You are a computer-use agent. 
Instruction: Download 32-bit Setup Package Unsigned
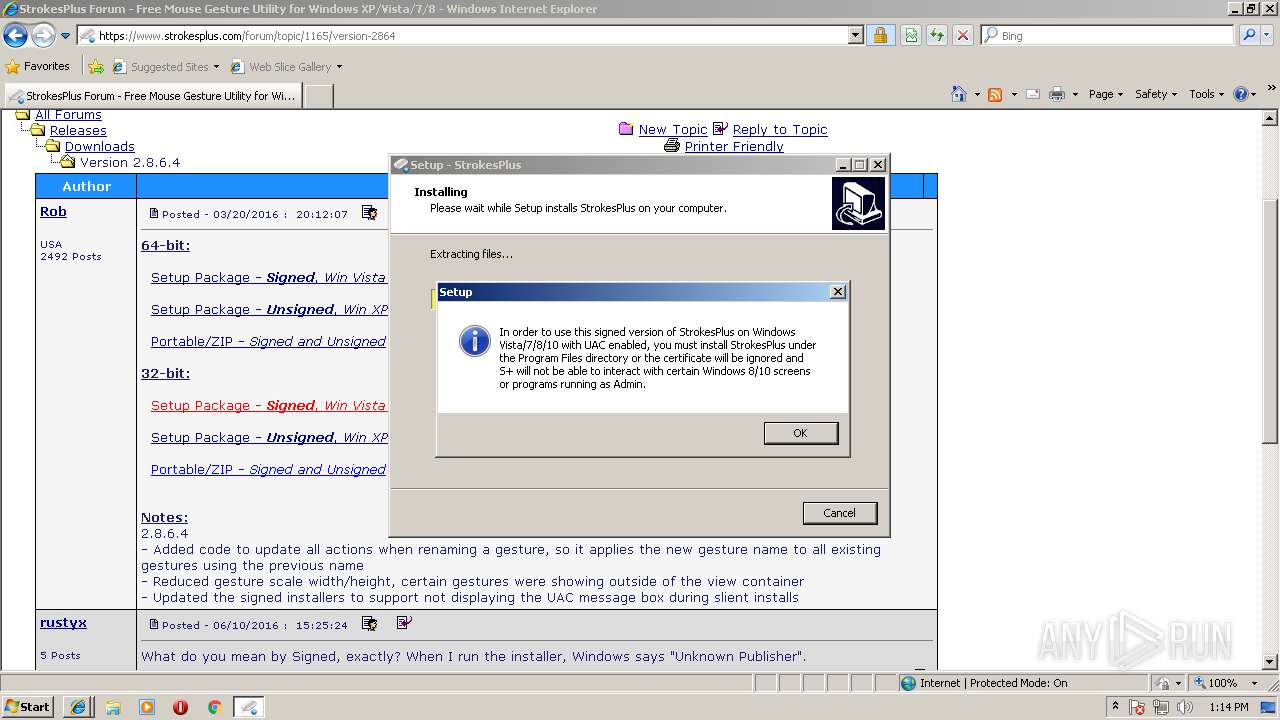point(269,437)
